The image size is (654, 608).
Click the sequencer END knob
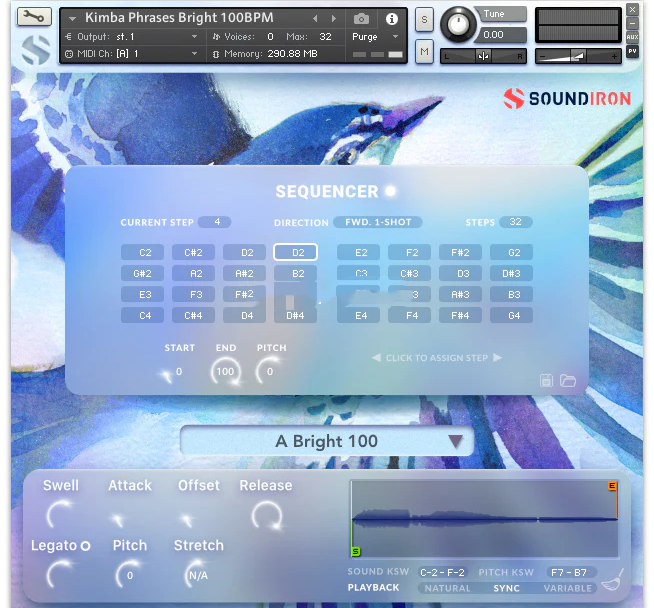(226, 371)
